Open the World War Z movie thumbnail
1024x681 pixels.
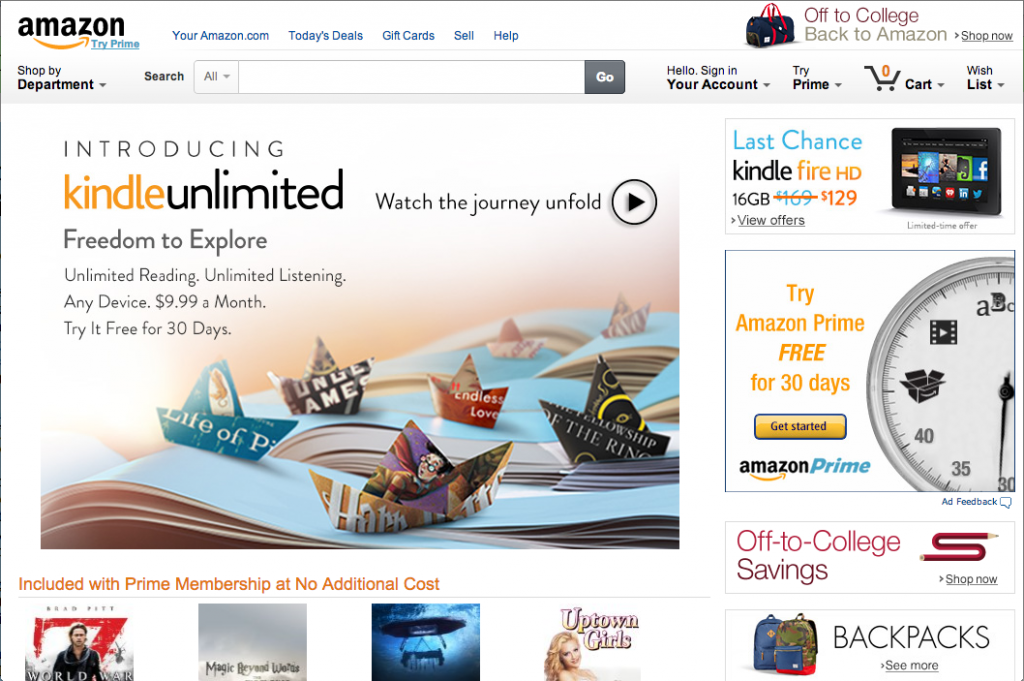tap(80, 642)
